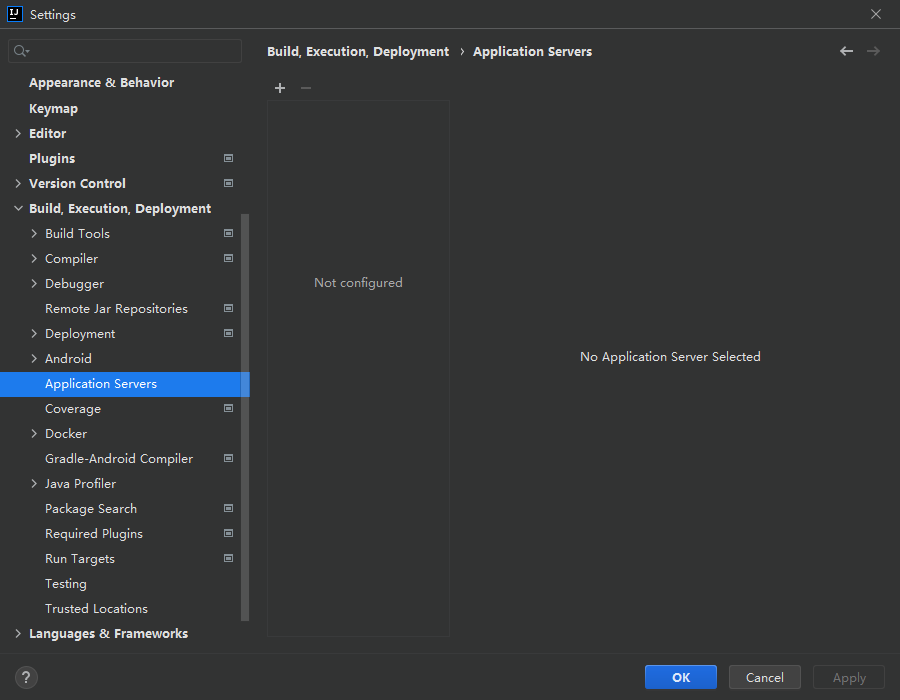Open Trusted Locations settings page
The image size is (900, 700).
click(x=96, y=608)
